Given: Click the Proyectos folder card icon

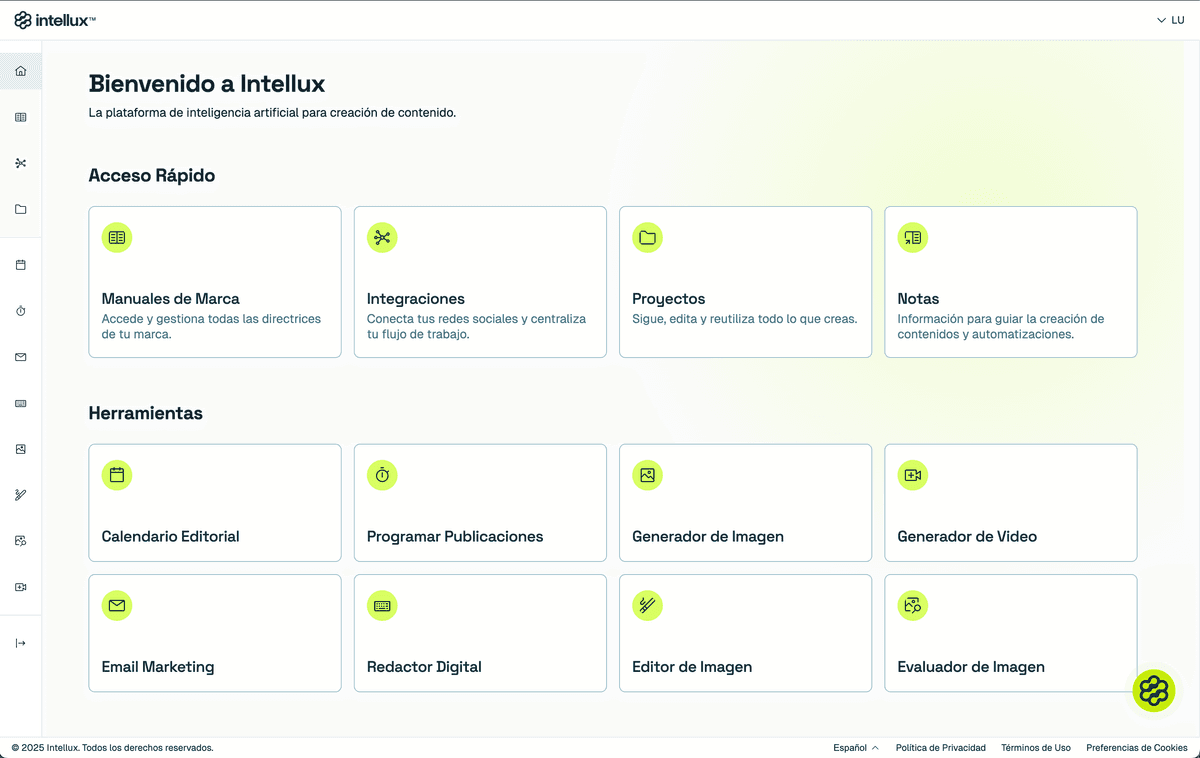Looking at the screenshot, I should pyautogui.click(x=647, y=237).
